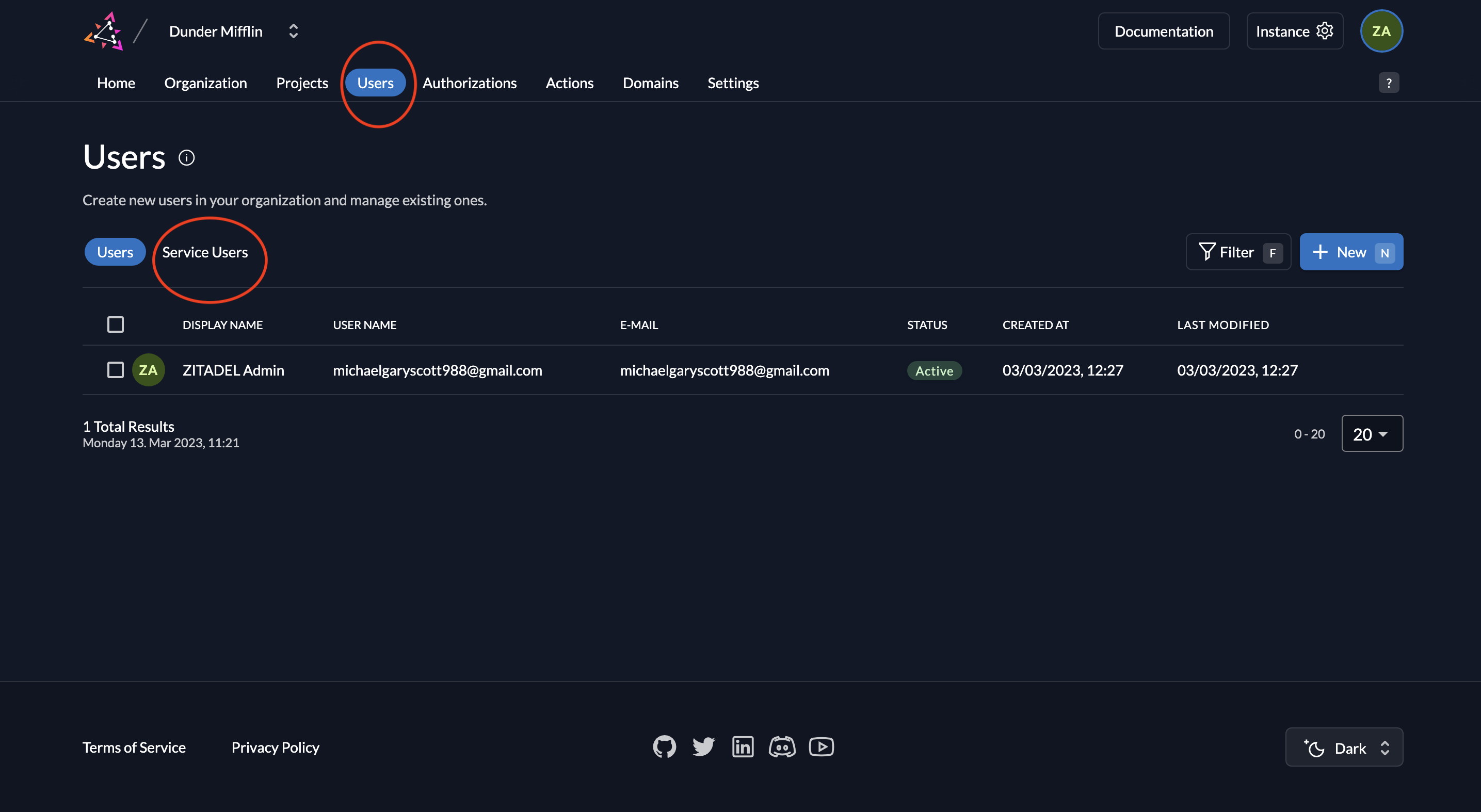Switch to the Service Users tab
Image resolution: width=1481 pixels, height=812 pixels.
(205, 252)
